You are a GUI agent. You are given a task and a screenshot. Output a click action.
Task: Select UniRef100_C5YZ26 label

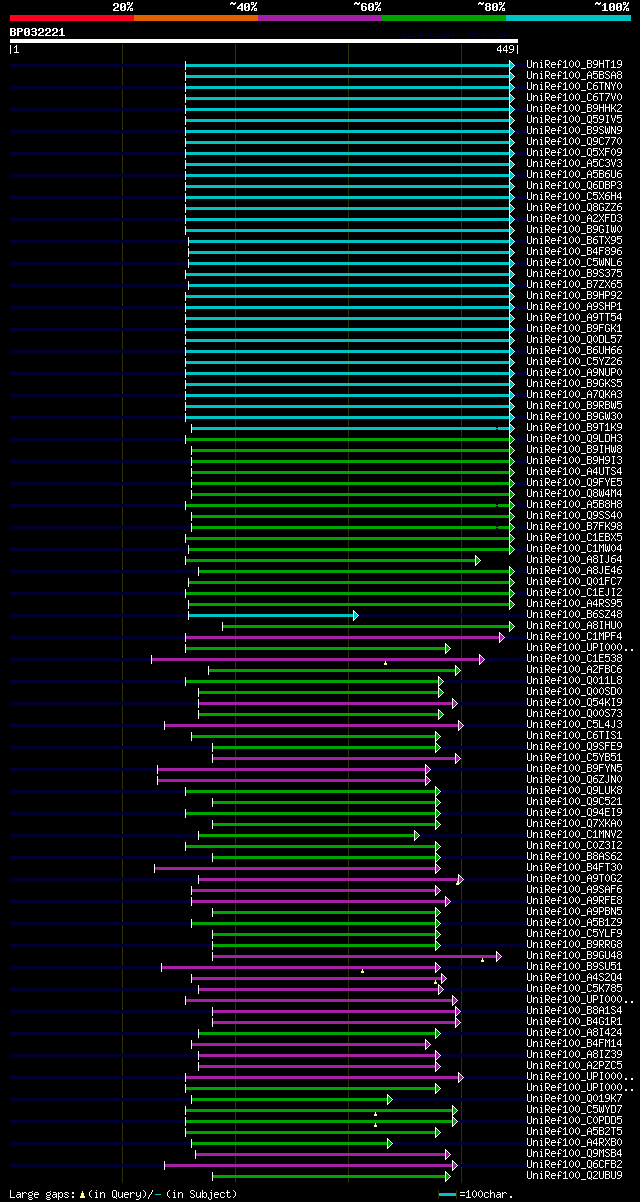coord(574,361)
